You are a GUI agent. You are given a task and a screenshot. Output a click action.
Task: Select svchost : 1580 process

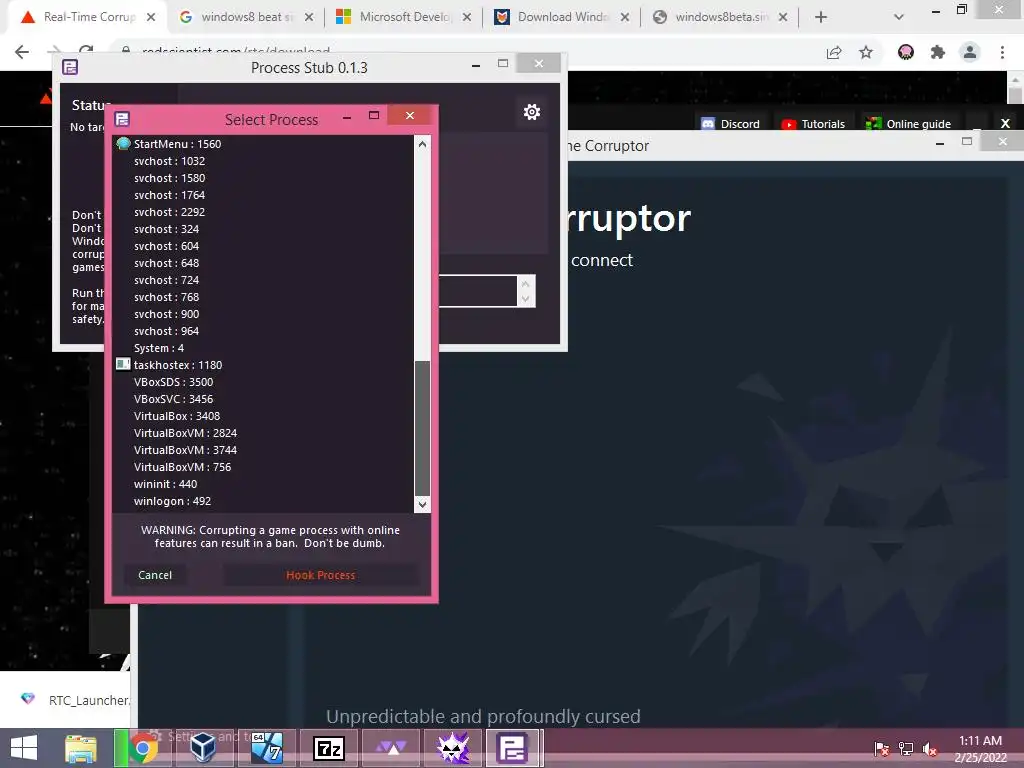[x=264, y=178]
